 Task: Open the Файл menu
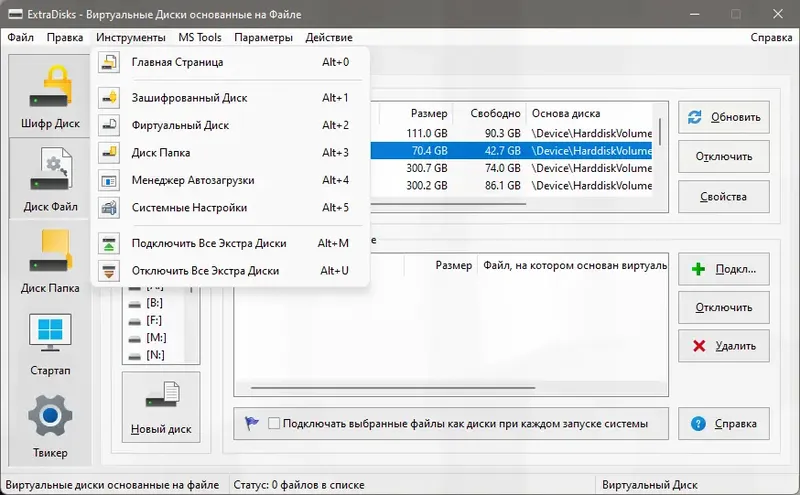click(x=20, y=37)
